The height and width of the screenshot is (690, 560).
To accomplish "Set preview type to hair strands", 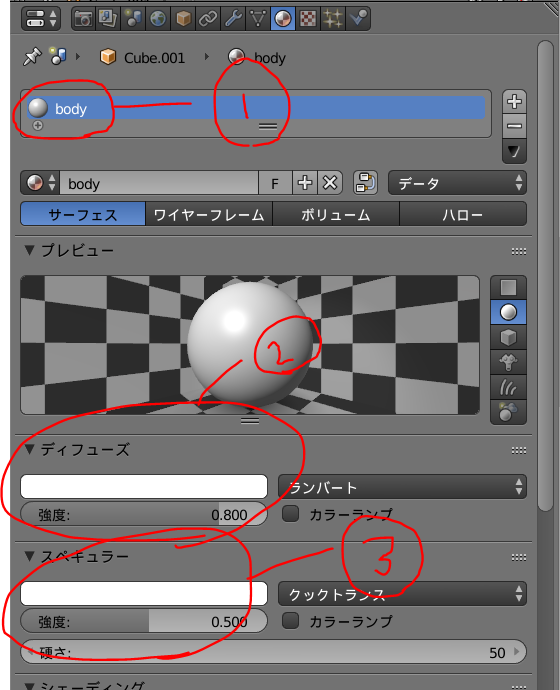I will coord(508,388).
